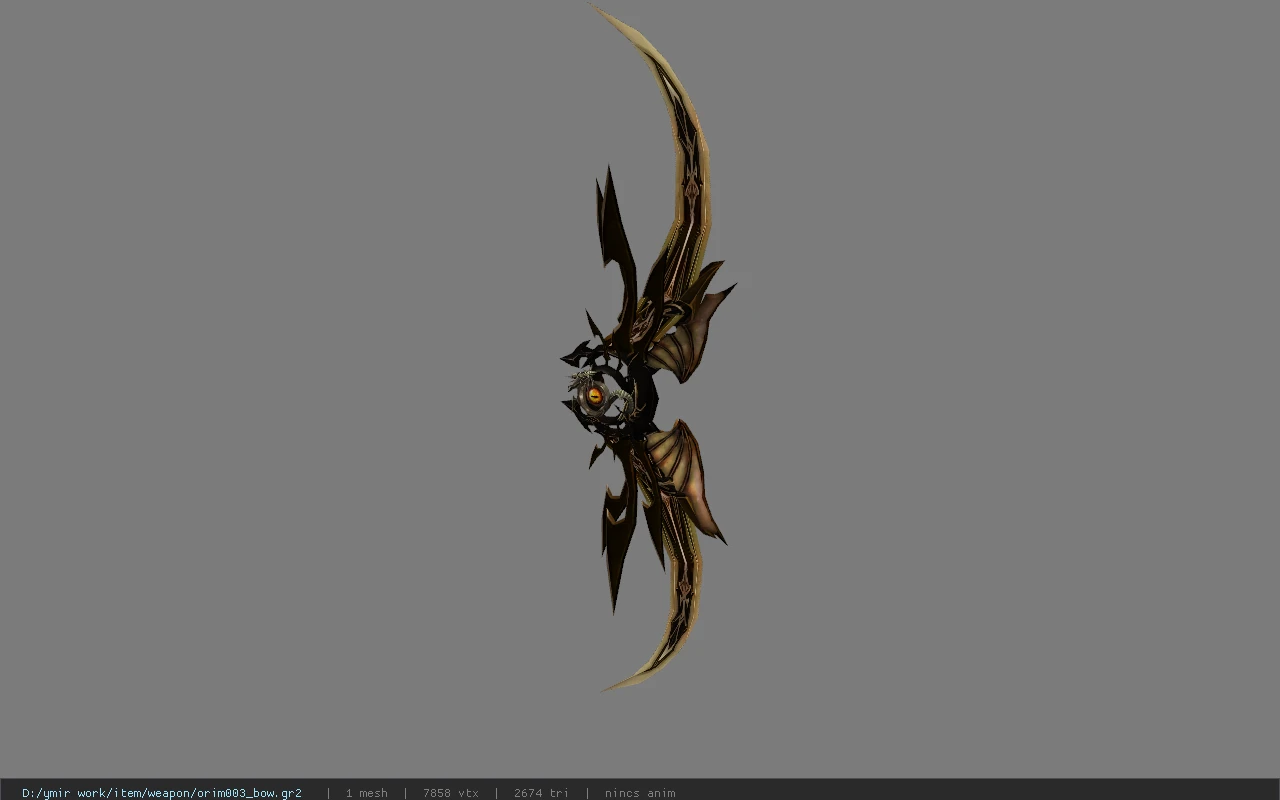Click the bow 3D model in viewport
This screenshot has height=800, width=1280.
[x=648, y=348]
